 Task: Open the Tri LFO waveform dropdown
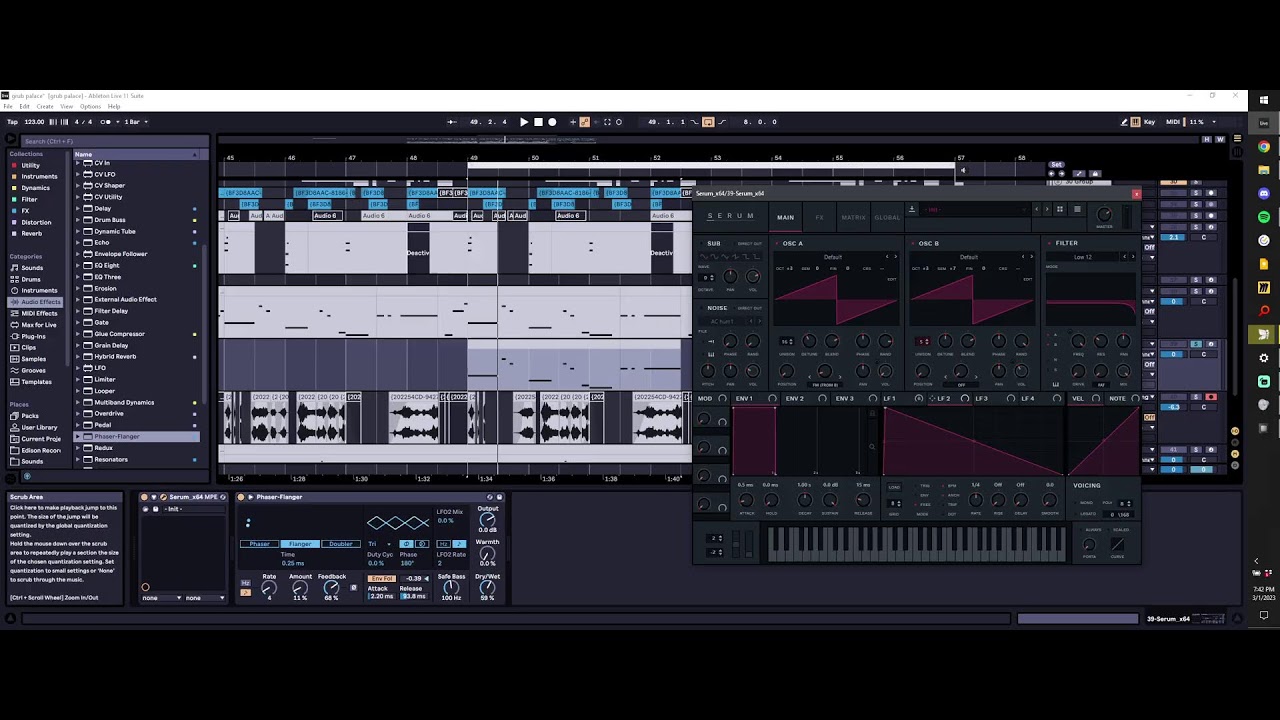pyautogui.click(x=380, y=544)
